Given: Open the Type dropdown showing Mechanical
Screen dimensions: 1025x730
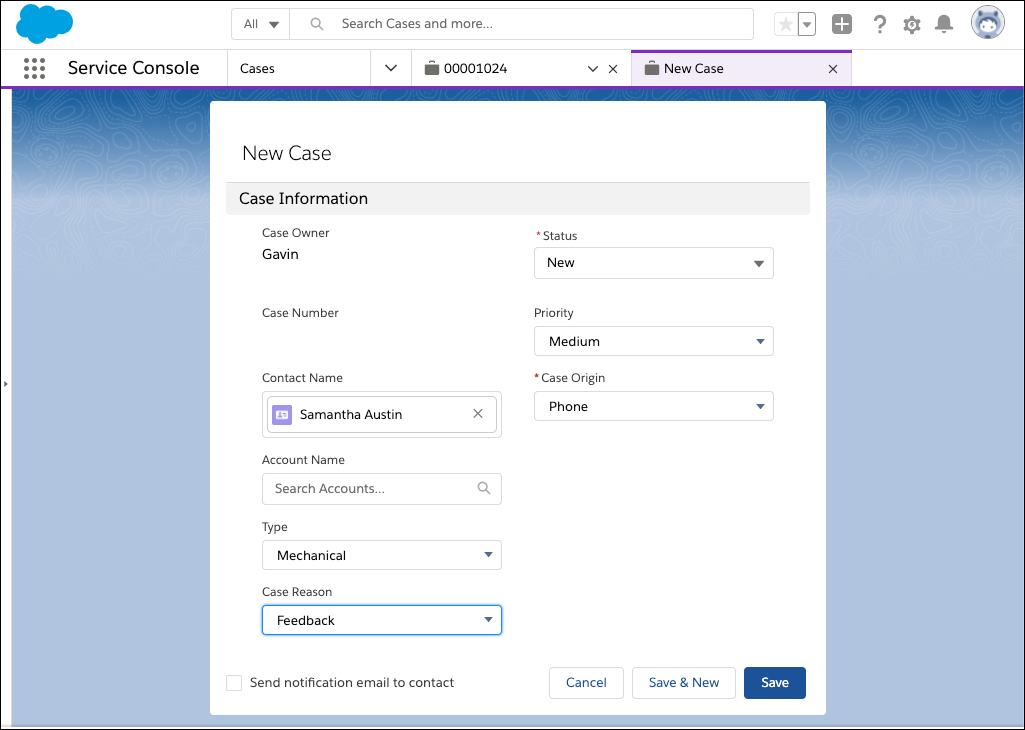Looking at the screenshot, I should [x=382, y=555].
